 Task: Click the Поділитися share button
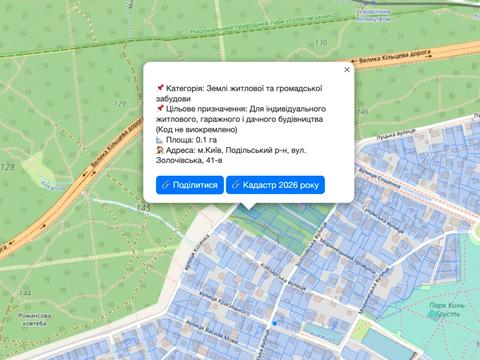coord(190,185)
